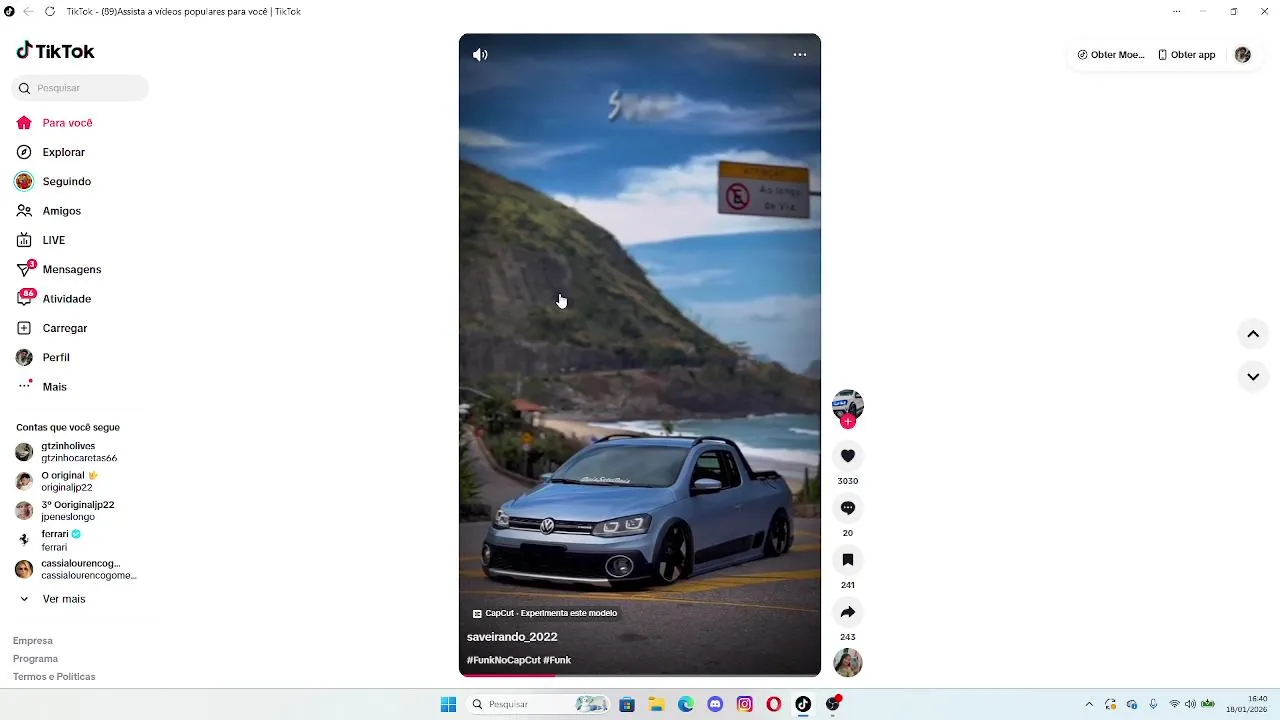Open your Perfil page
Image resolution: width=1280 pixels, height=720 pixels.
tap(43, 358)
